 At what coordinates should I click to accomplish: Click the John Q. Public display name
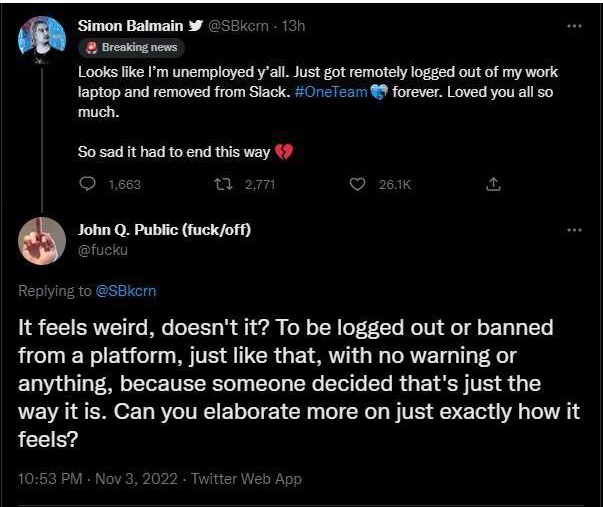click(x=164, y=230)
